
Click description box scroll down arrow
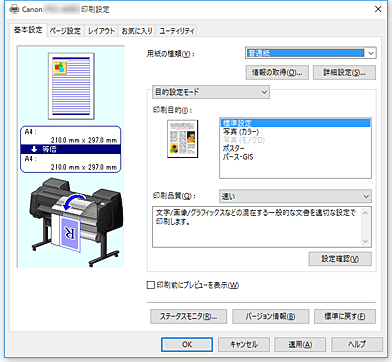(366, 242)
